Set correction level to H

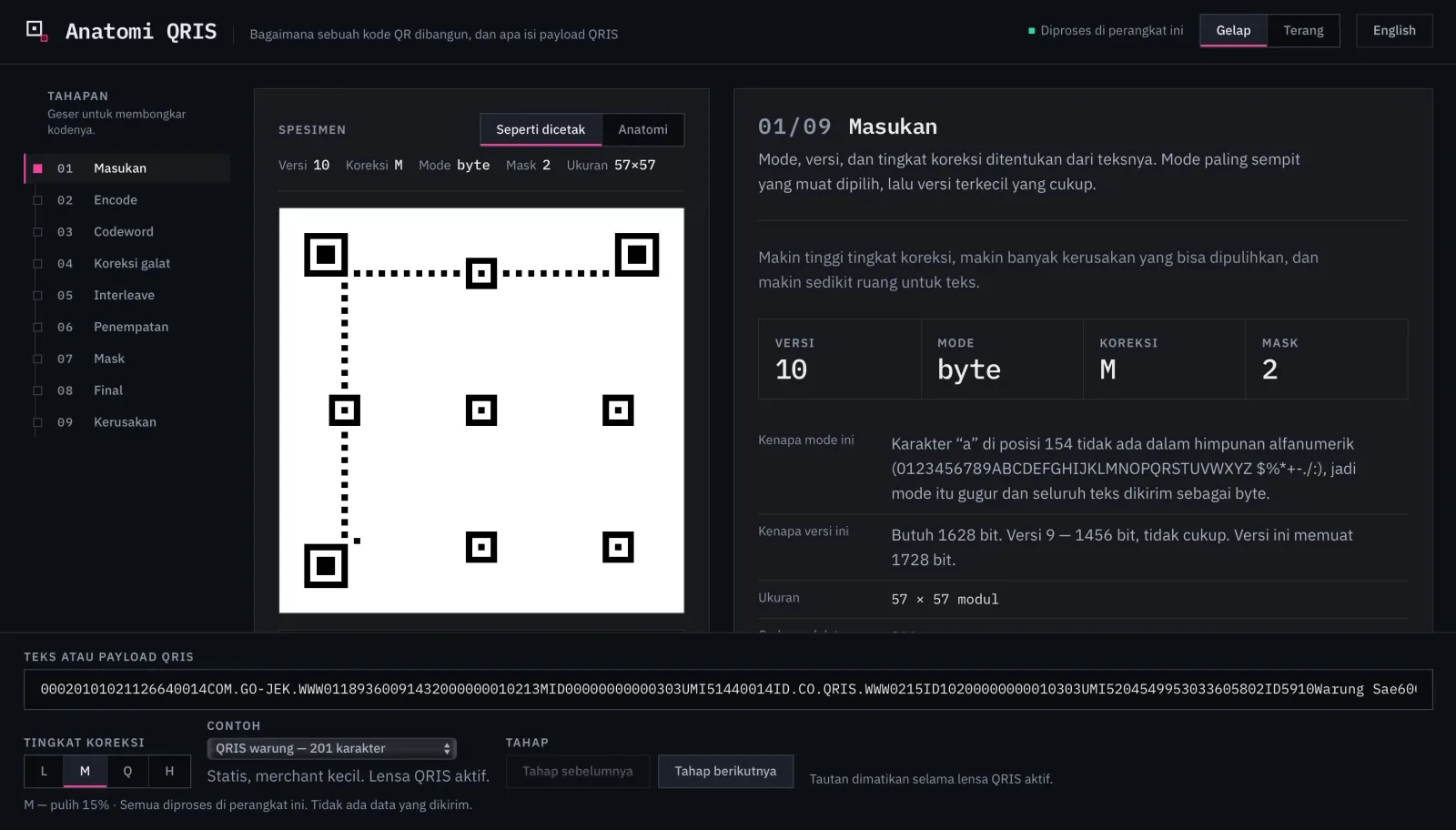click(x=169, y=771)
